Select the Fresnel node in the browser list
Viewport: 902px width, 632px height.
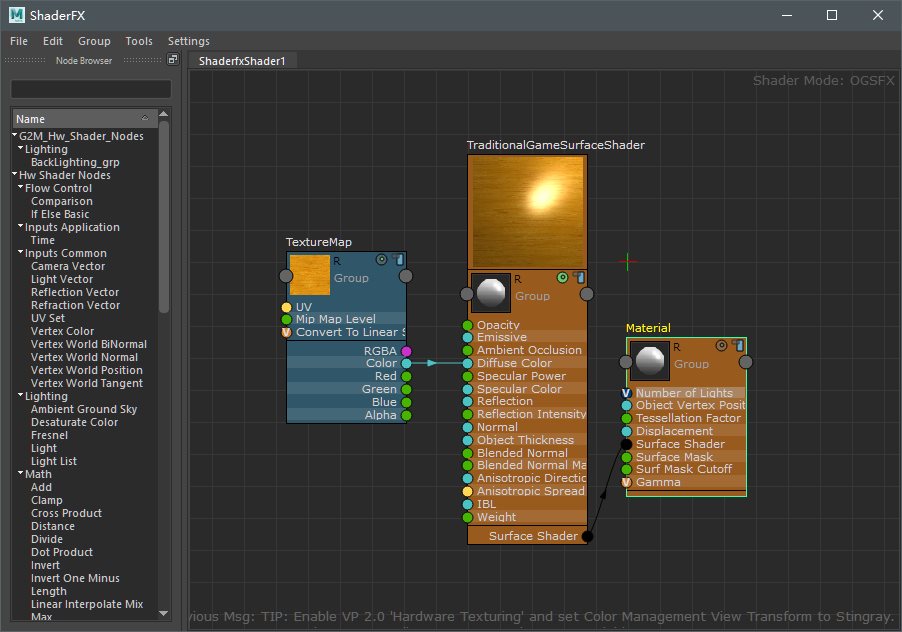point(48,434)
